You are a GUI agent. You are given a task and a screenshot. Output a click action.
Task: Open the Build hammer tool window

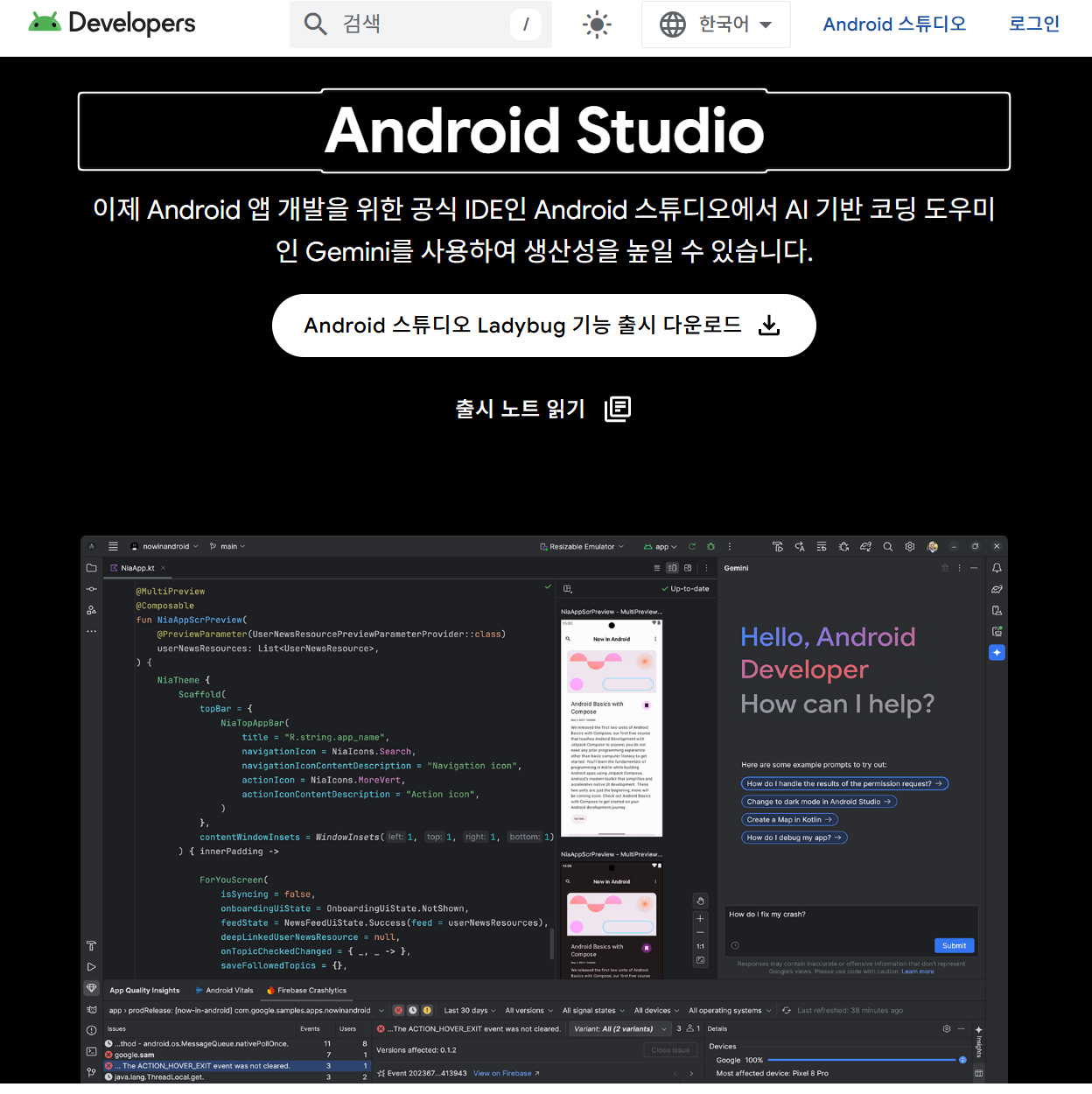tap(91, 946)
